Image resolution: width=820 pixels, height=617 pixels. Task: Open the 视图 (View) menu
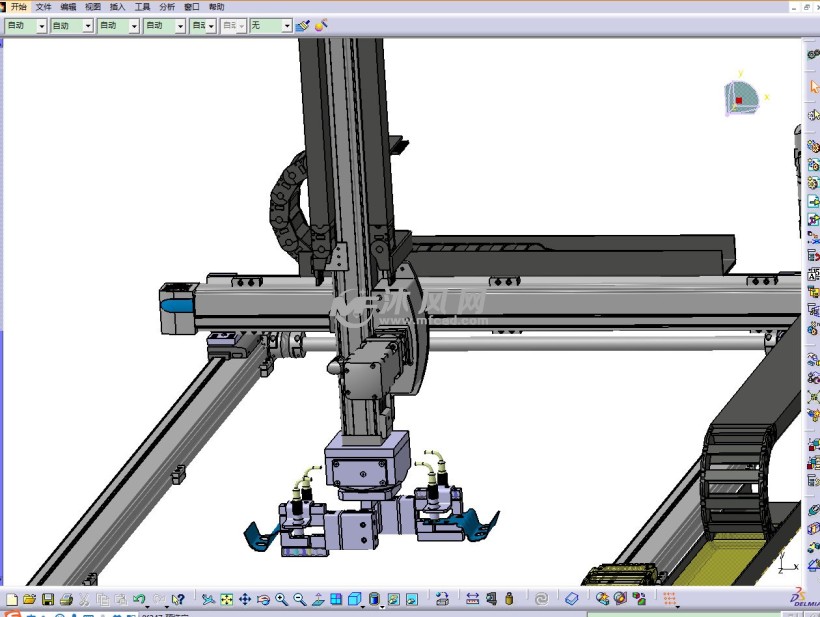pos(93,7)
